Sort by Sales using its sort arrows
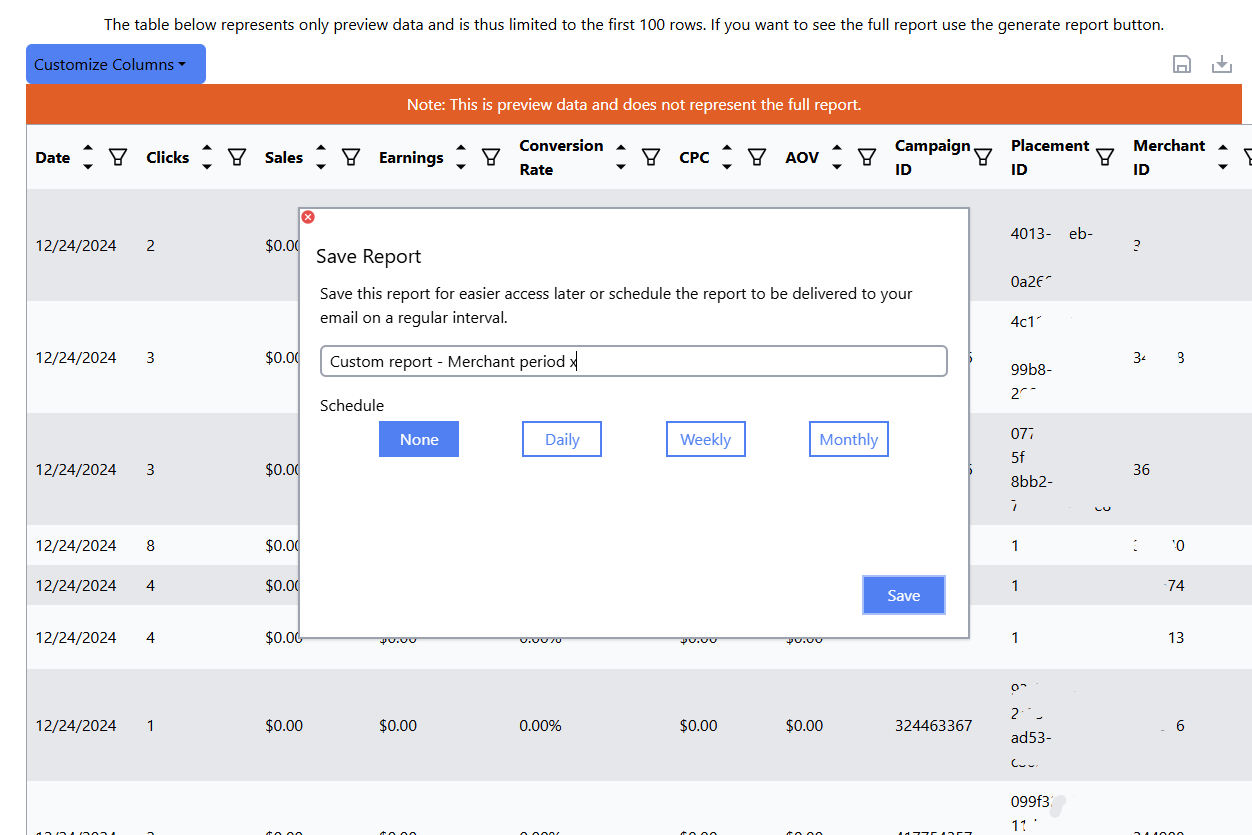 [321, 157]
